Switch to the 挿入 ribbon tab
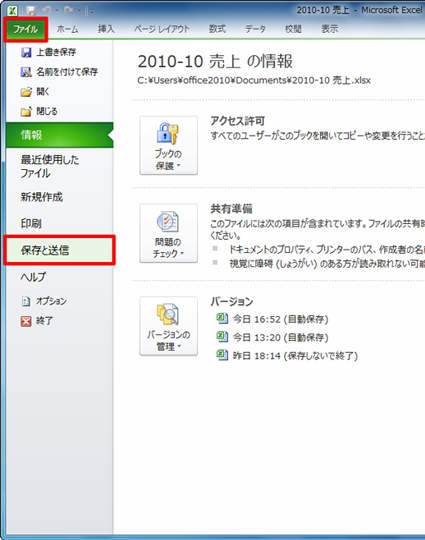The image size is (425, 540). [x=106, y=29]
